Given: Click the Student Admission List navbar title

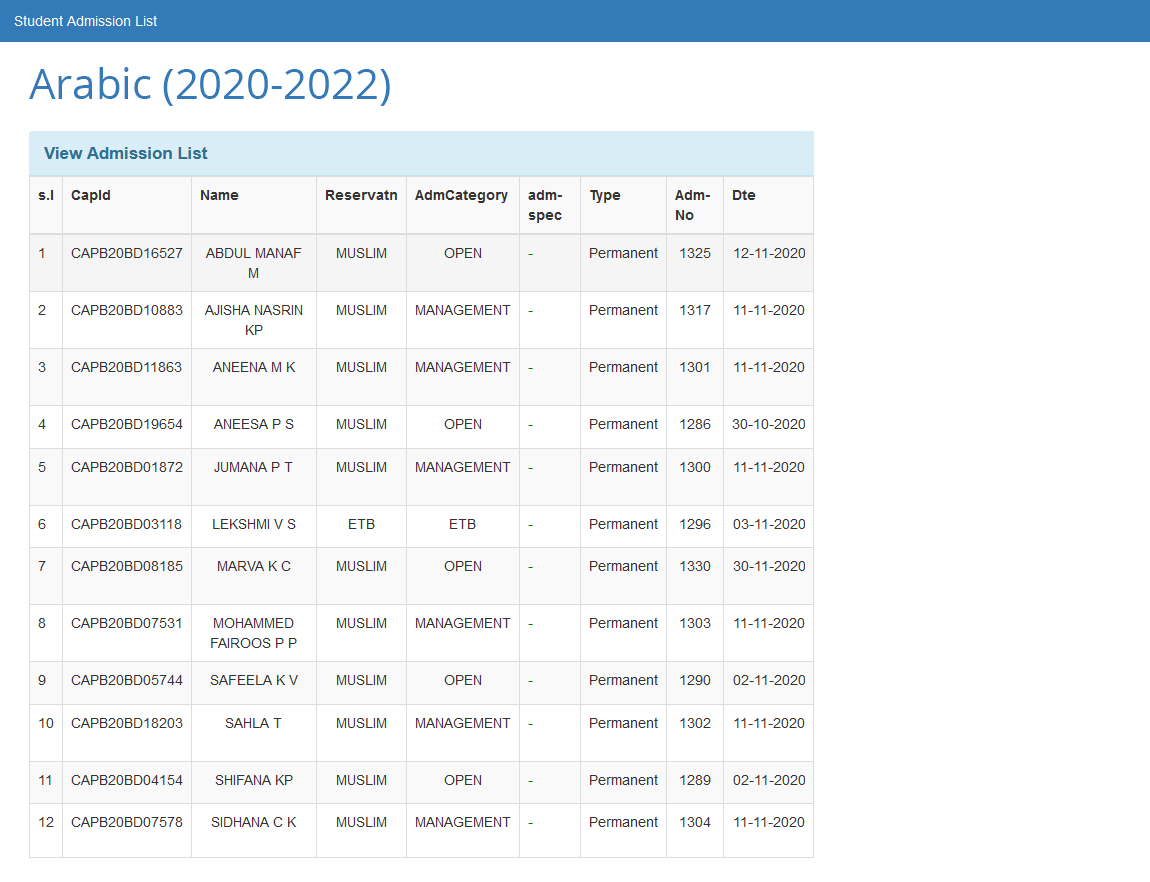Looking at the screenshot, I should (85, 21).
